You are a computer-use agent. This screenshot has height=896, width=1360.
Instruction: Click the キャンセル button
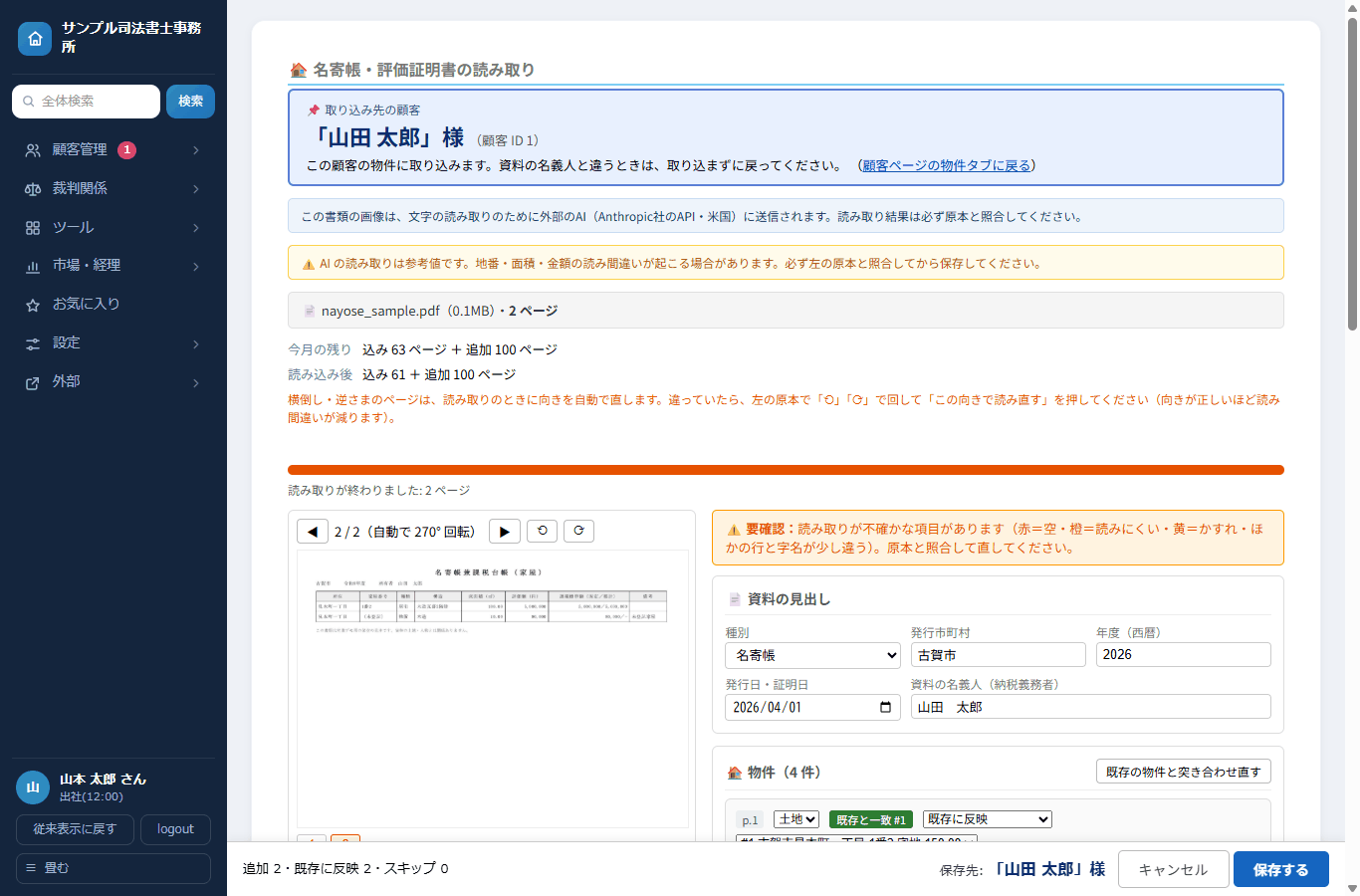coord(1173,869)
